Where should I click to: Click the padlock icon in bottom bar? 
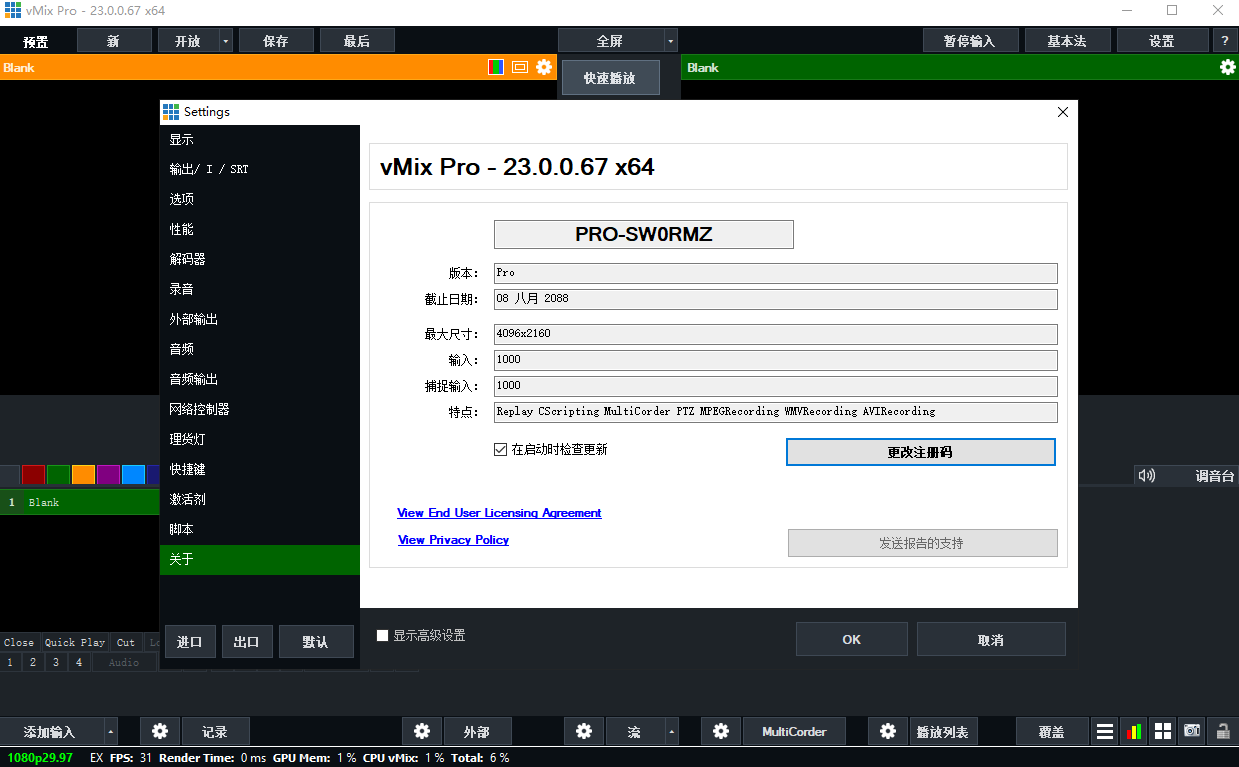click(1223, 731)
